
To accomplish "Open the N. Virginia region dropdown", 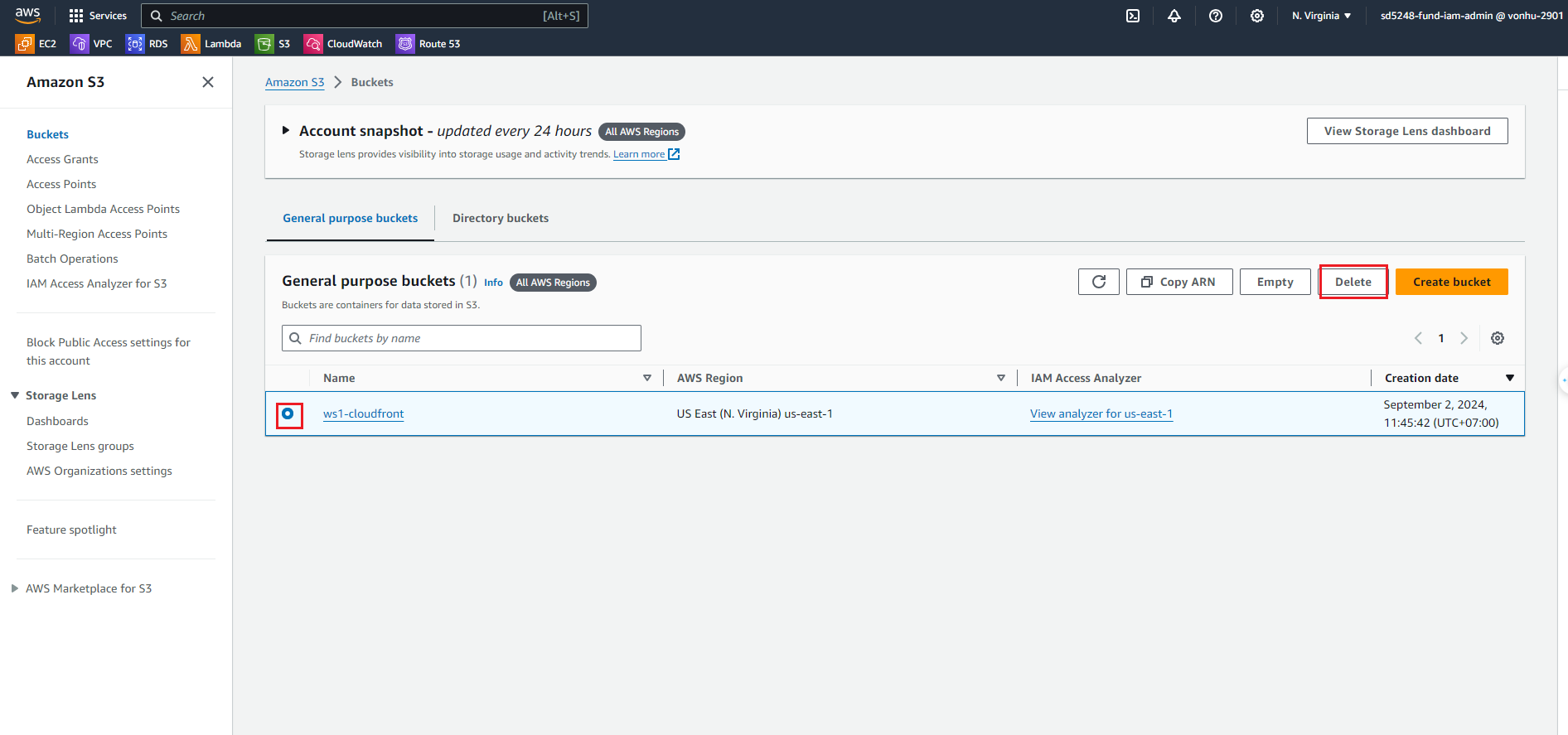I will coord(1321,16).
